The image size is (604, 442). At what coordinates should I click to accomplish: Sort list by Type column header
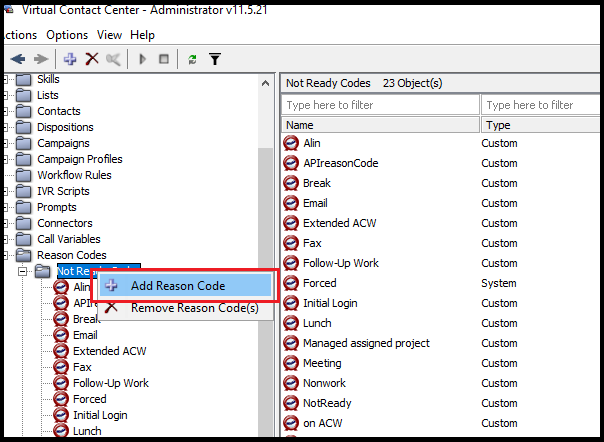[x=540, y=125]
